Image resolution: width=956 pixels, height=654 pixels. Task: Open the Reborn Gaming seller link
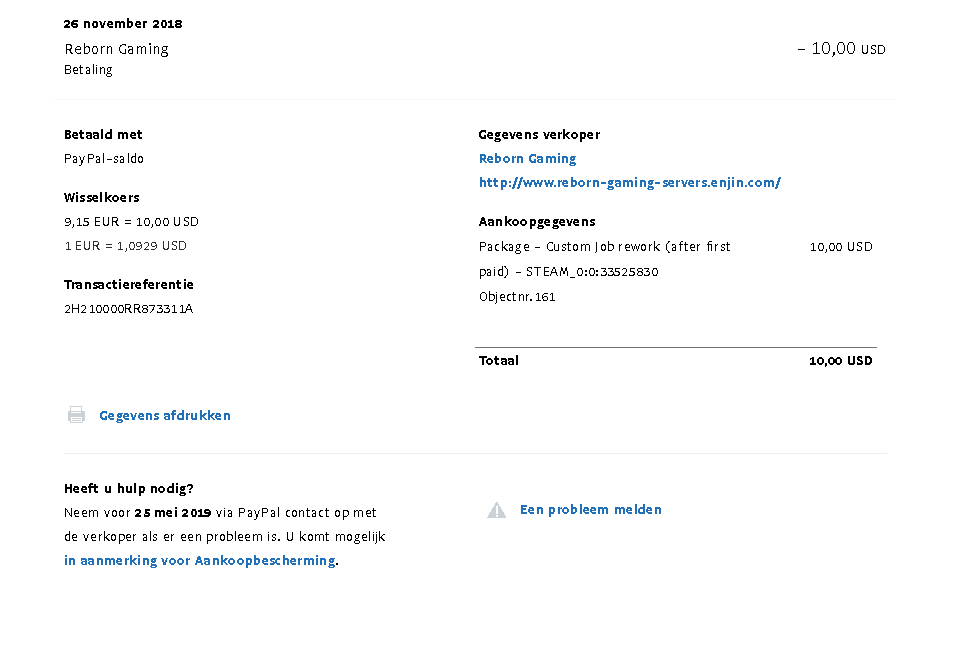(527, 158)
